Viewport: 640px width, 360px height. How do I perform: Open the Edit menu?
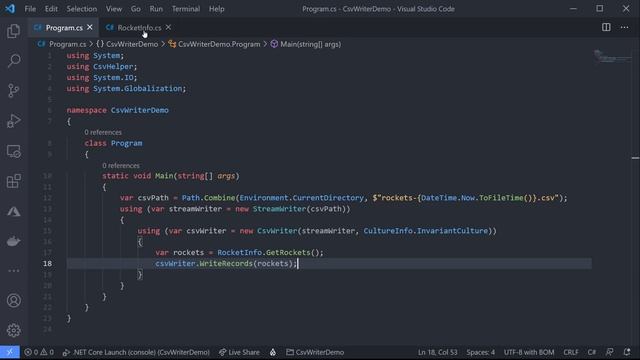click(x=51, y=9)
